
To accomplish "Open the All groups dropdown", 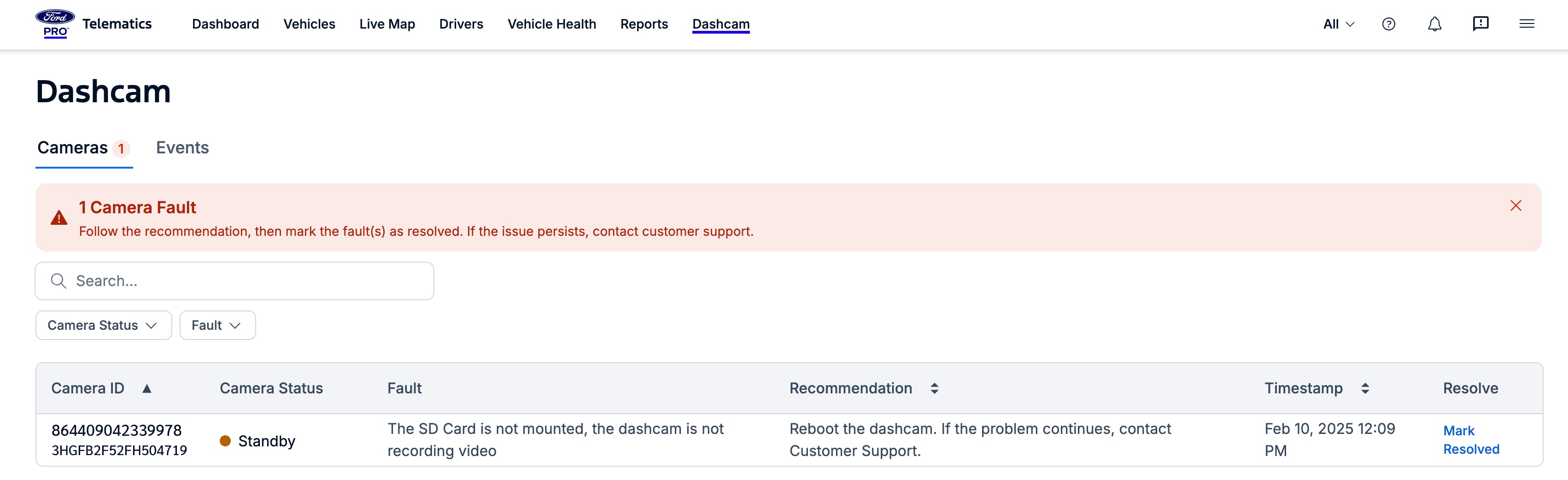I will 1338,24.
